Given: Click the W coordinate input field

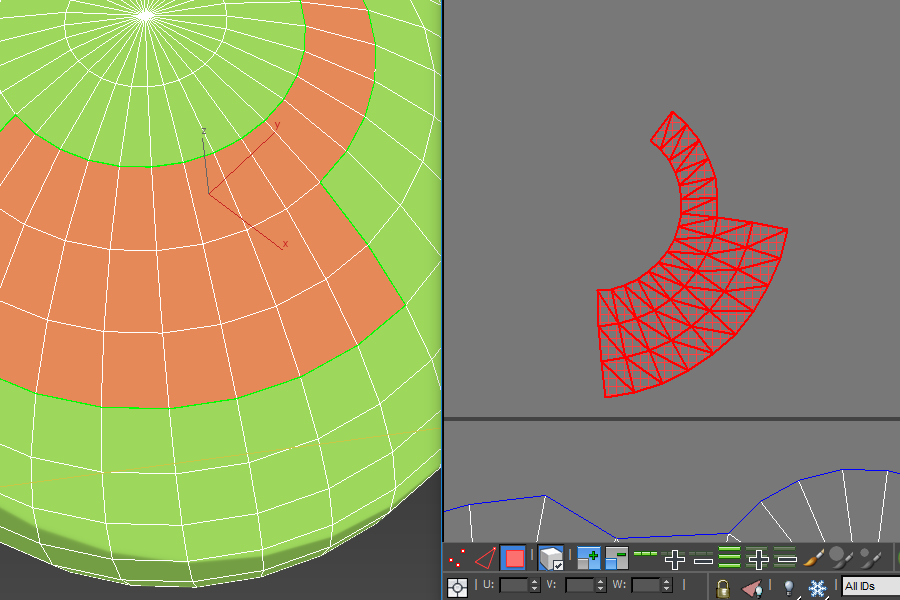Looking at the screenshot, I should tap(646, 585).
